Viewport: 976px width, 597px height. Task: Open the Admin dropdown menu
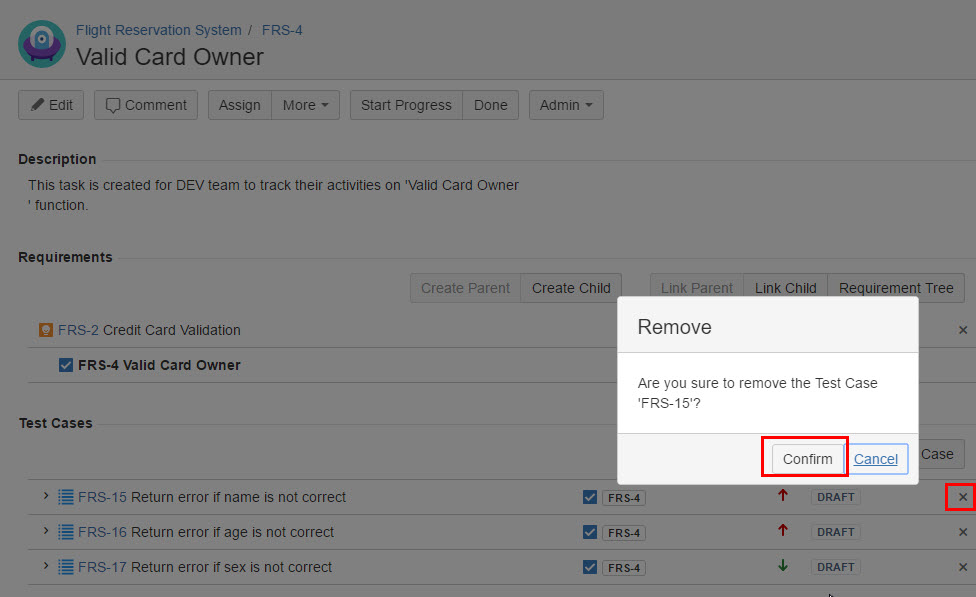pyautogui.click(x=566, y=105)
